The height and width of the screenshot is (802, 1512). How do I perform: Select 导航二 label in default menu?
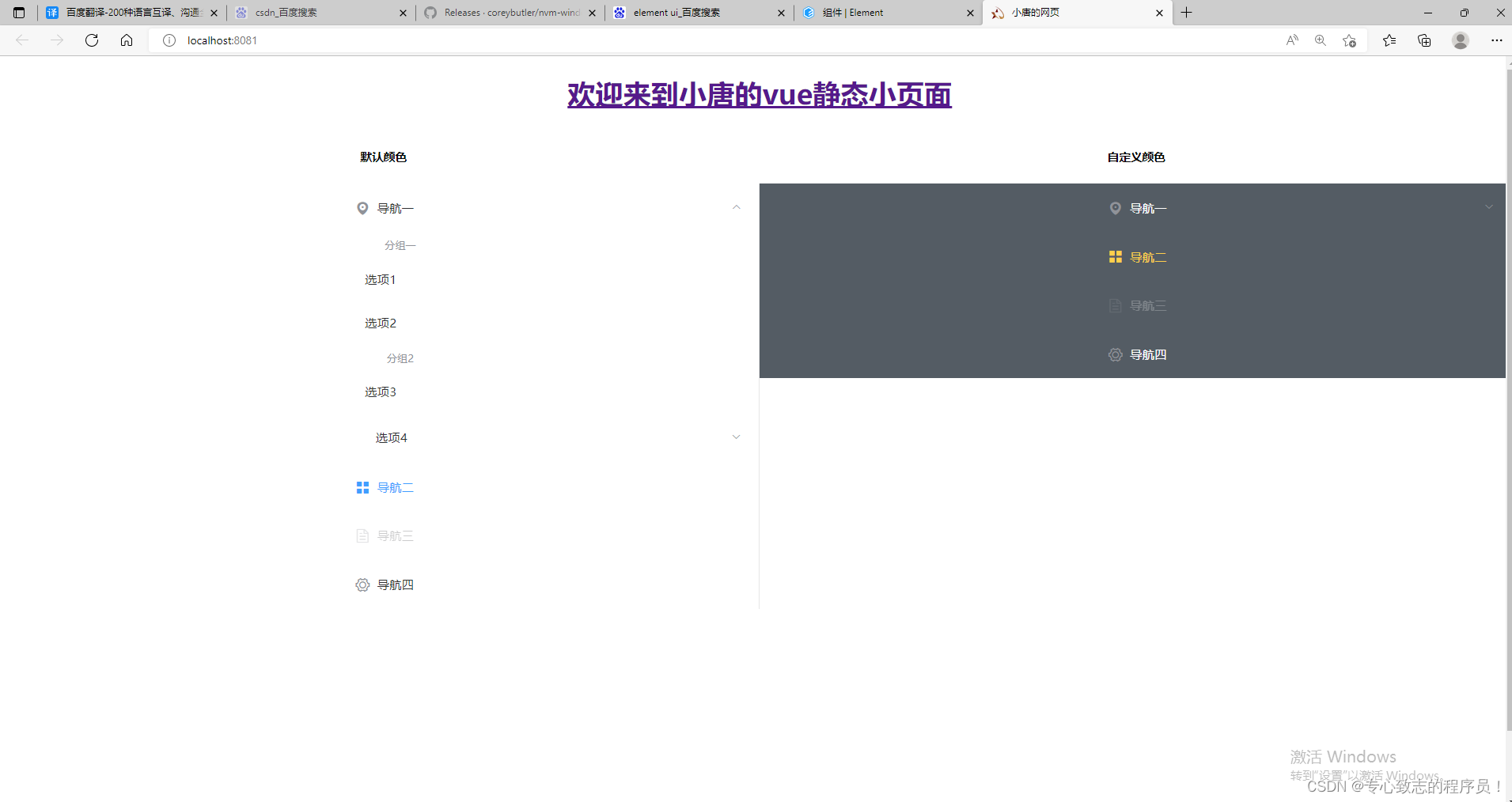(x=396, y=488)
